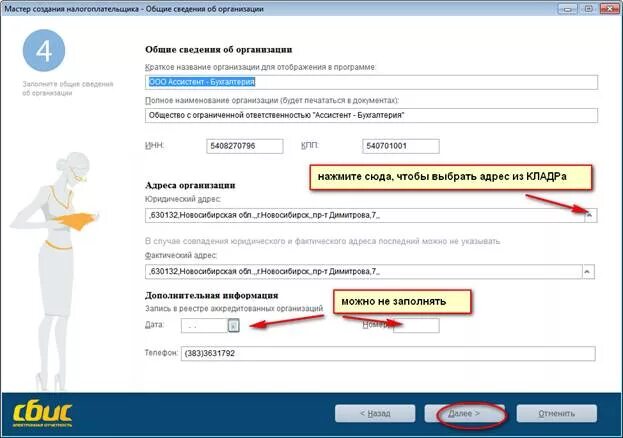Click the hint about matching legal and actual address
This screenshot has height=438, width=623.
(322, 241)
